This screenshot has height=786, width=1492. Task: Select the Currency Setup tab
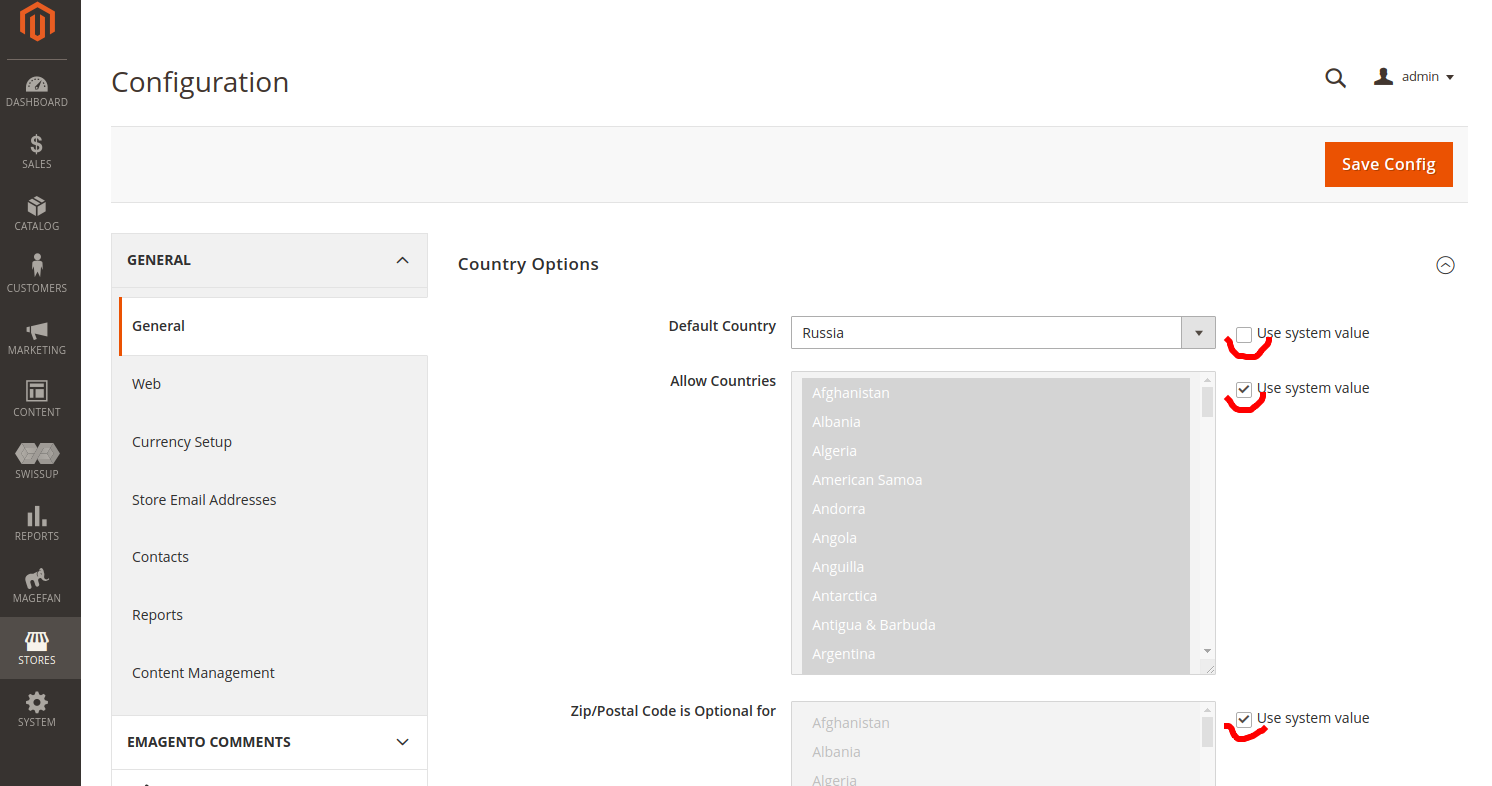point(182,442)
